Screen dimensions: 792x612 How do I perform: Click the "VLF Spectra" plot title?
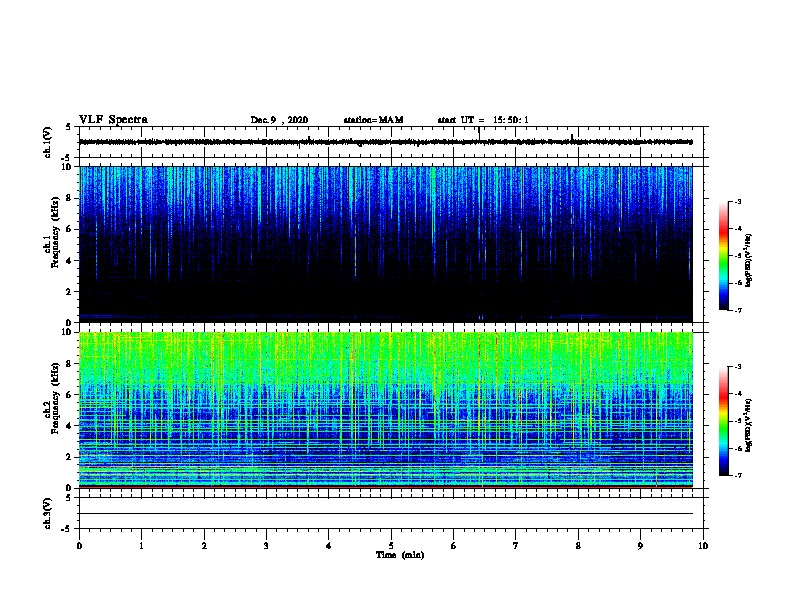113,120
